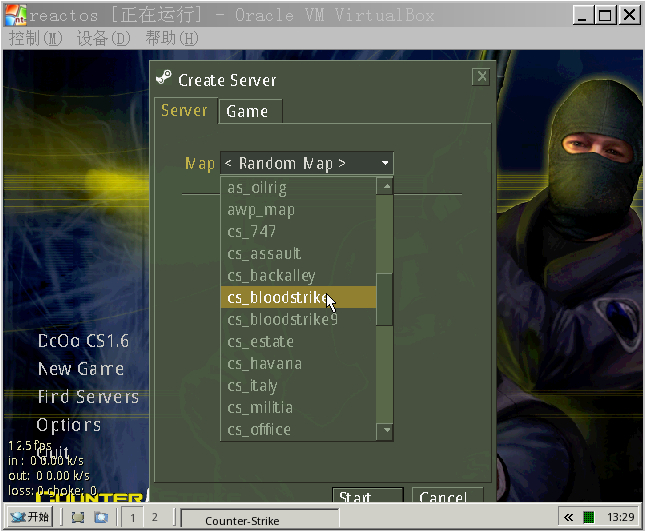Click the Steam logo icon in Create Server

[164, 78]
